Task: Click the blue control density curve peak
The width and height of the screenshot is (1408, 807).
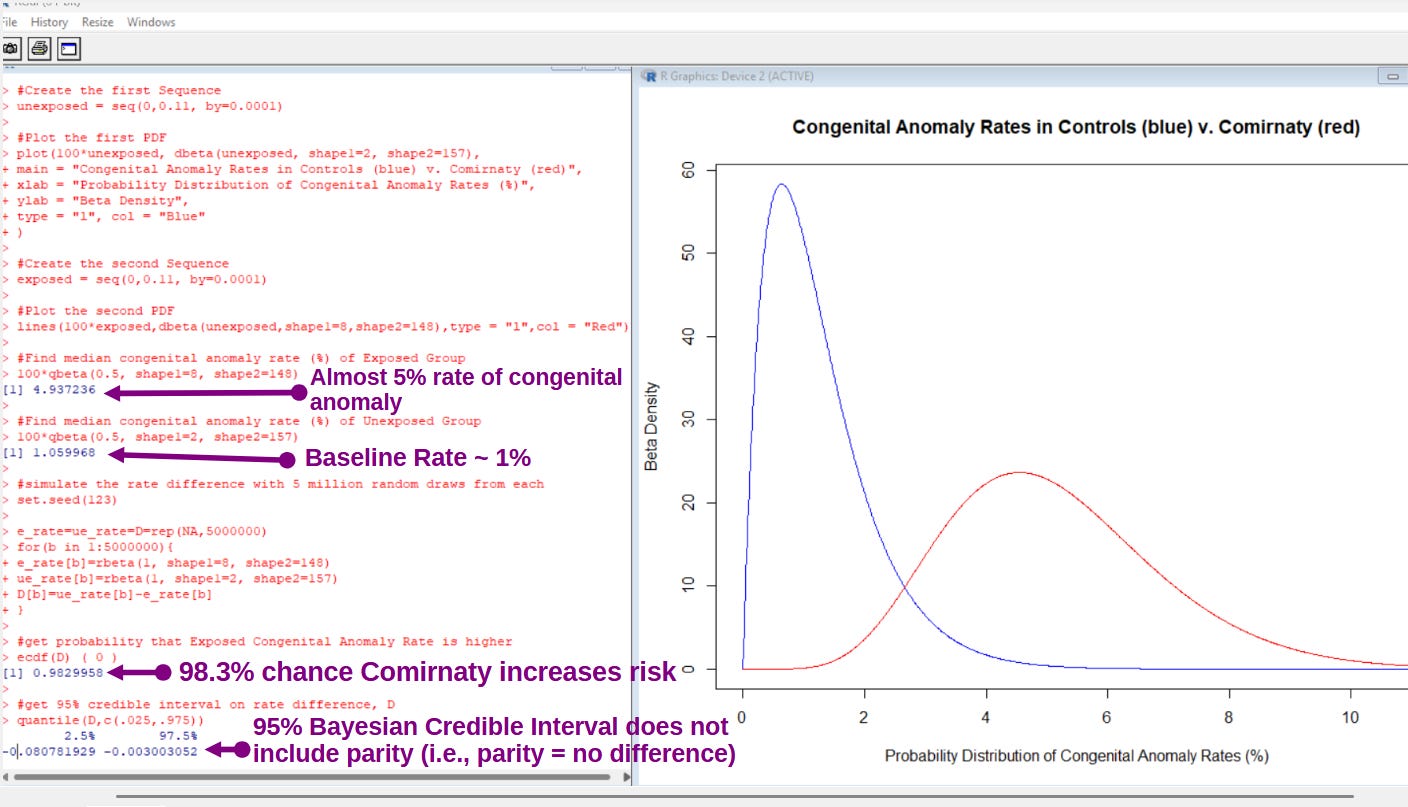Action: click(782, 184)
